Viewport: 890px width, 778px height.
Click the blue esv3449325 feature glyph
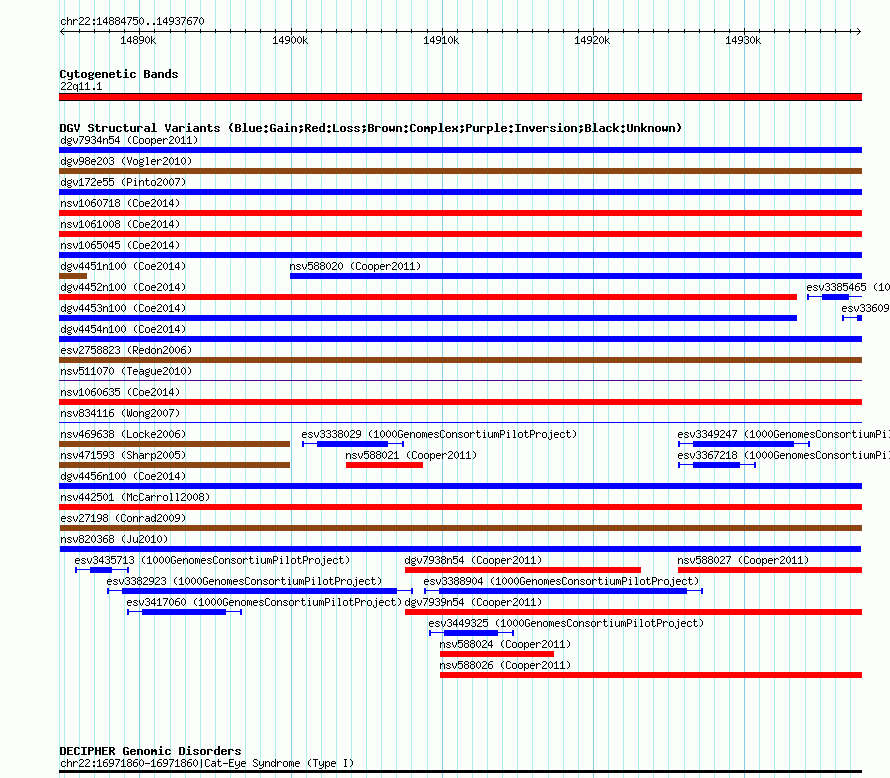[471, 633]
